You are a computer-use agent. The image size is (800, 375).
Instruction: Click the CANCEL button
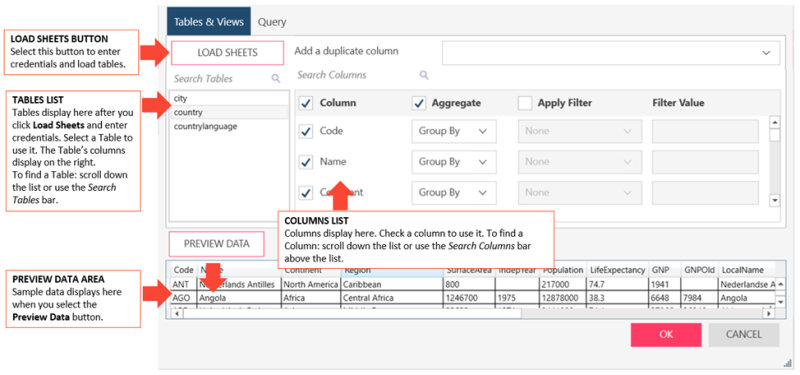coord(744,335)
